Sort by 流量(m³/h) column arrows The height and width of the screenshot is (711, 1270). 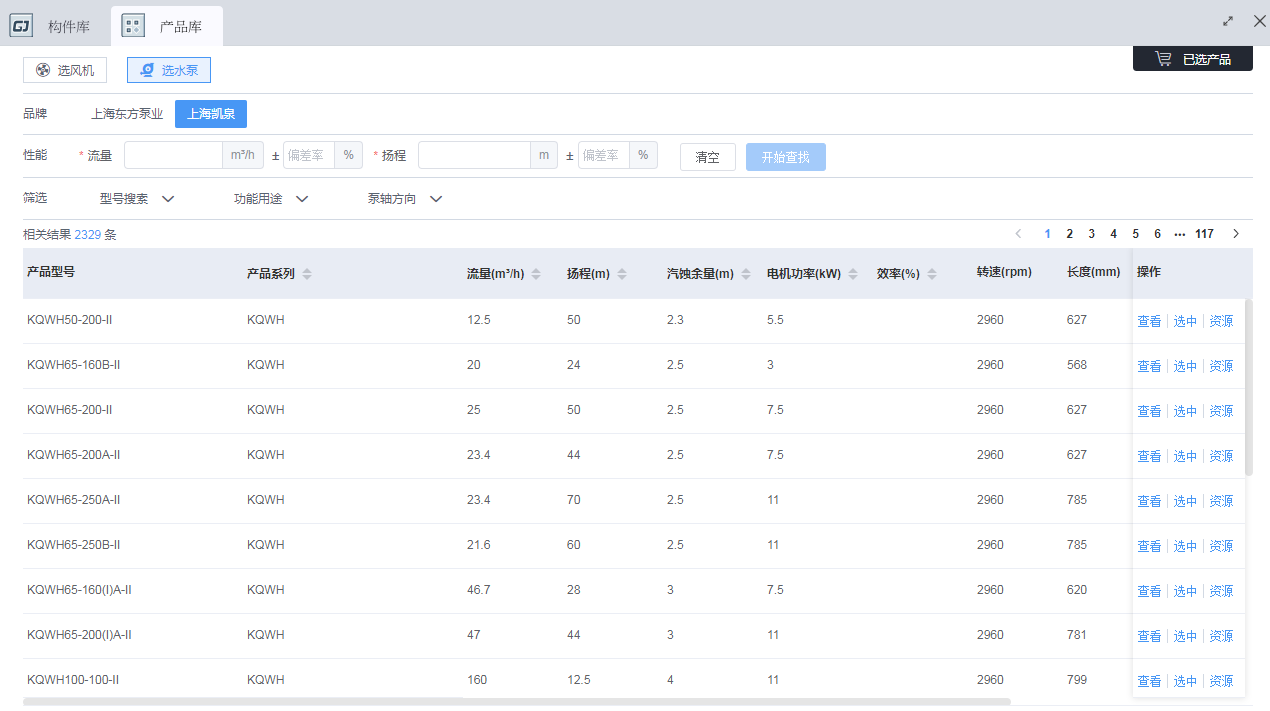pos(536,274)
